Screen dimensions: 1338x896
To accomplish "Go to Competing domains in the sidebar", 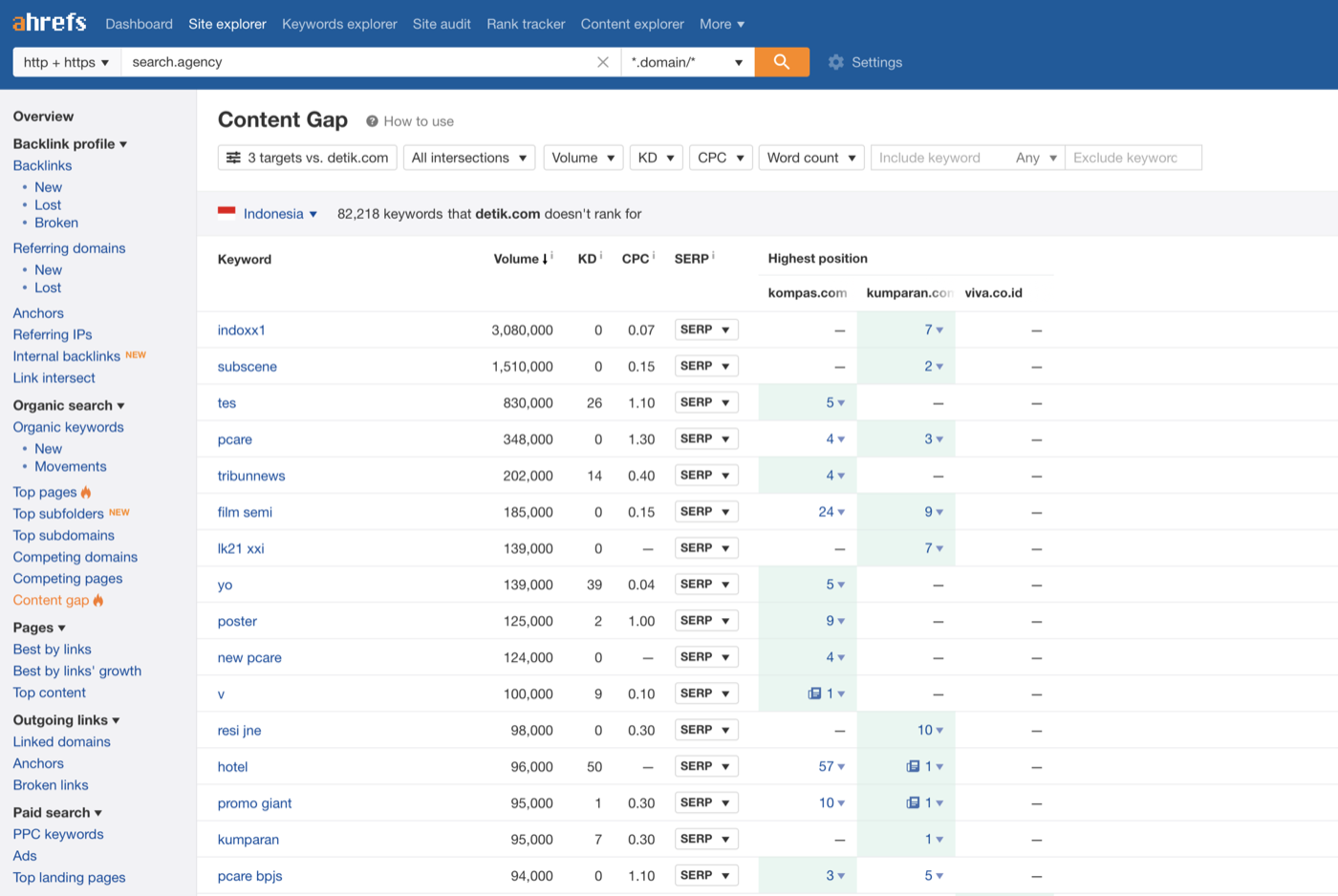I will tap(76, 557).
